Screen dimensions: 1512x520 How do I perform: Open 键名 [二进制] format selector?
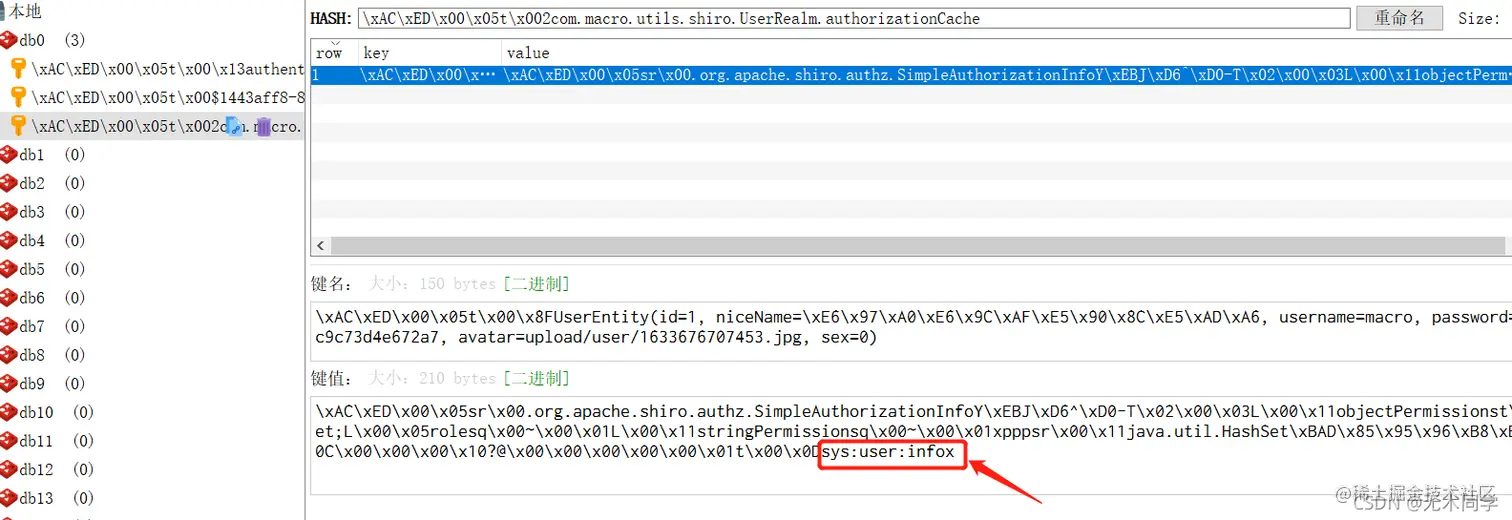[x=536, y=284]
